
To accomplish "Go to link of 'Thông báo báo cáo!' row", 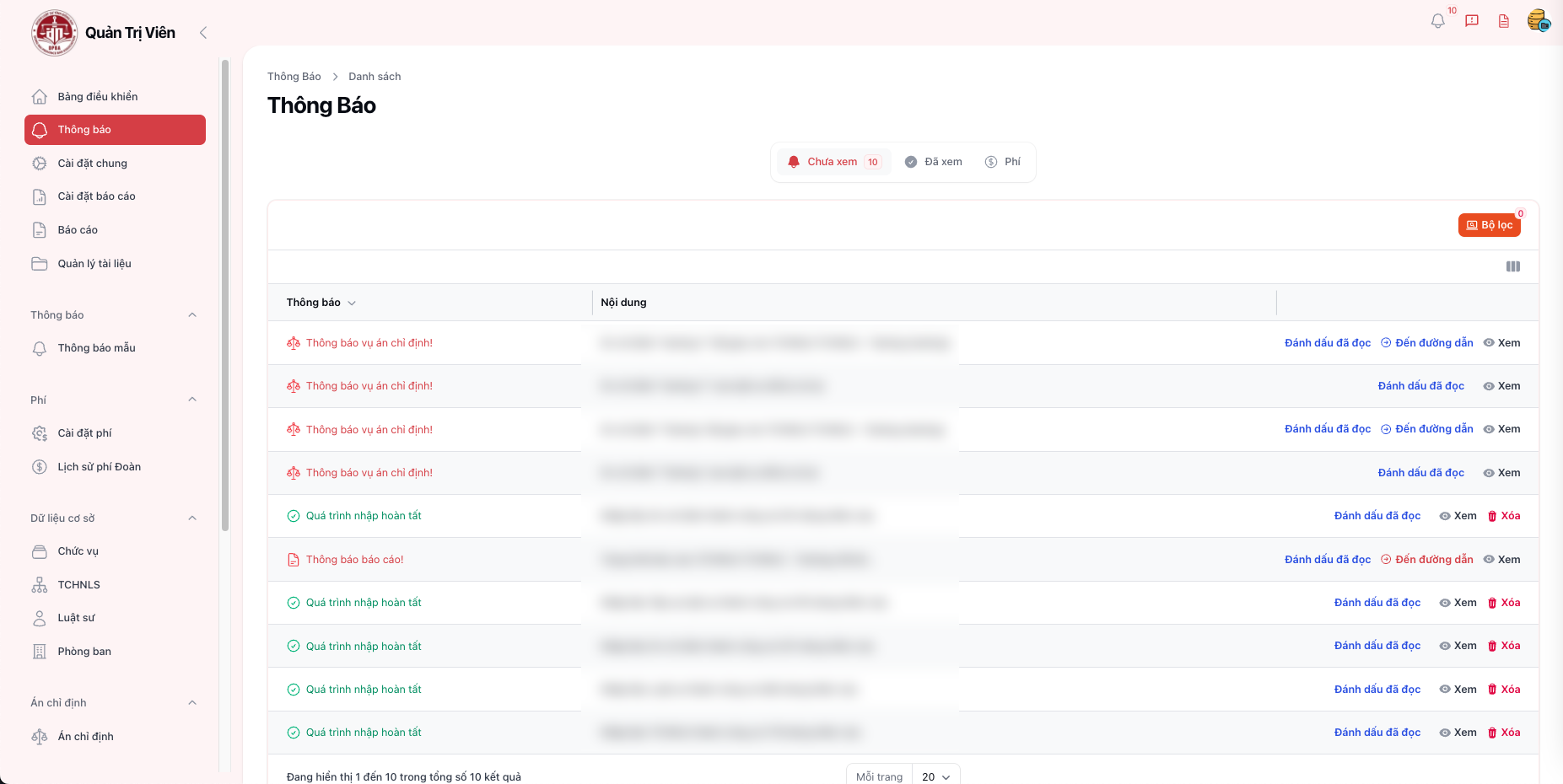I will (x=1427, y=560).
